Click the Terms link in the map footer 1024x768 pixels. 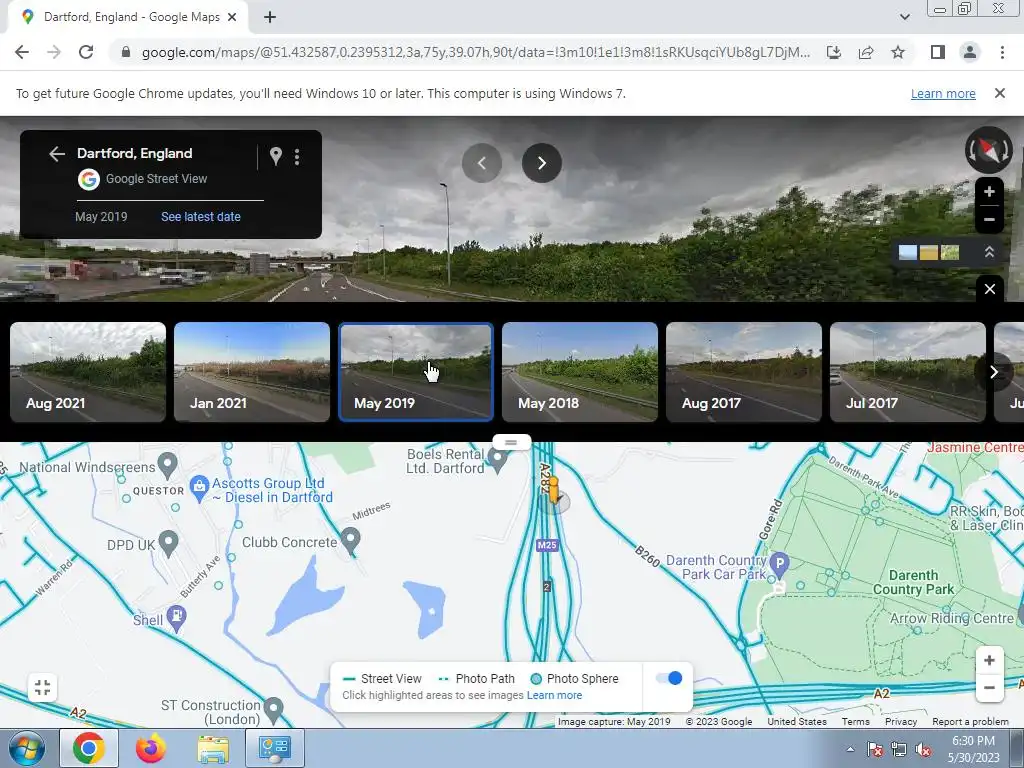pyautogui.click(x=856, y=722)
